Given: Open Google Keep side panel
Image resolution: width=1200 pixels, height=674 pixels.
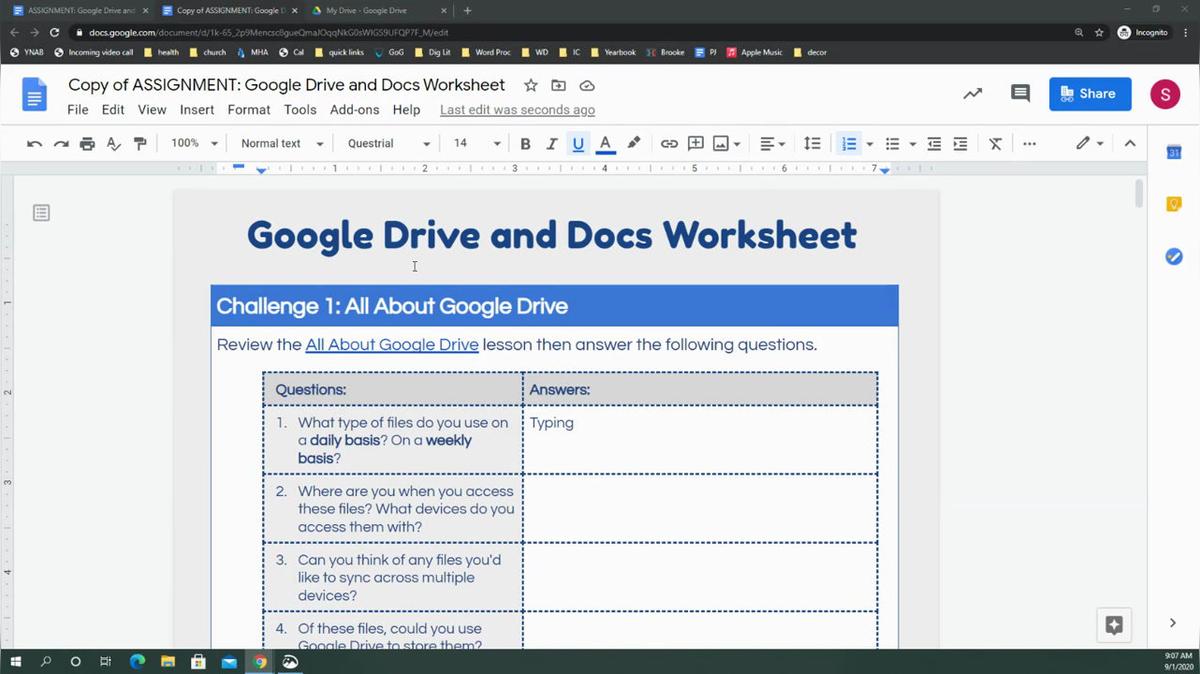Looking at the screenshot, I should [x=1174, y=204].
